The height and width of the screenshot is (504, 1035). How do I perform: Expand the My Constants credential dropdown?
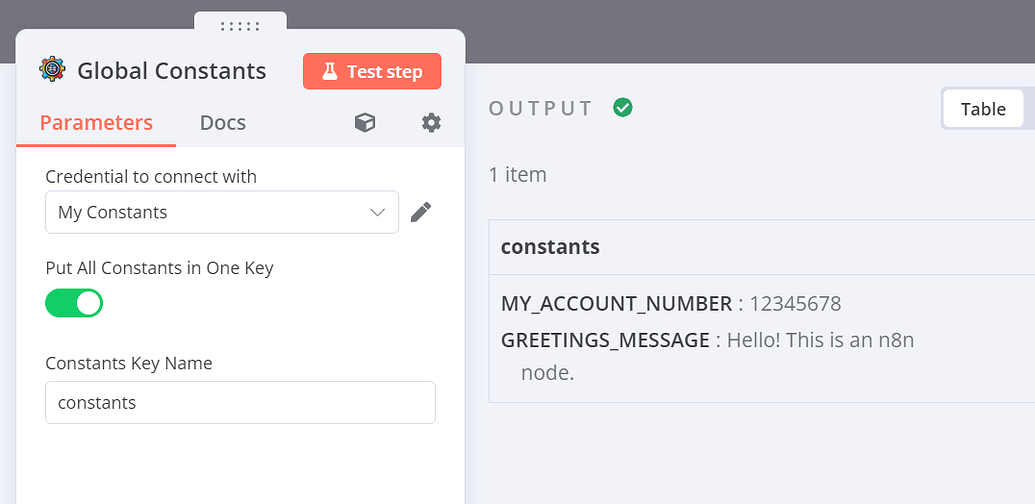222,212
